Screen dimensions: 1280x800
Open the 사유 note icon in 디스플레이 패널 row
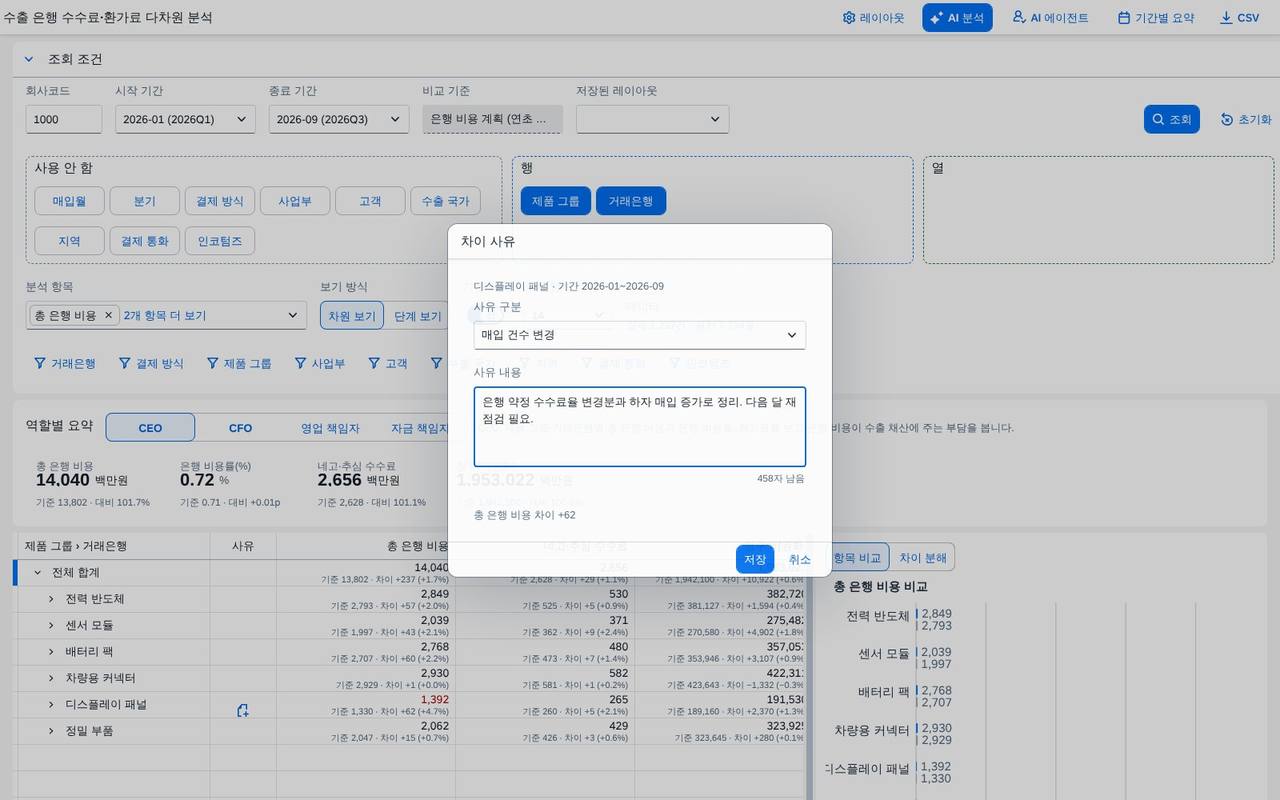tap(242, 710)
